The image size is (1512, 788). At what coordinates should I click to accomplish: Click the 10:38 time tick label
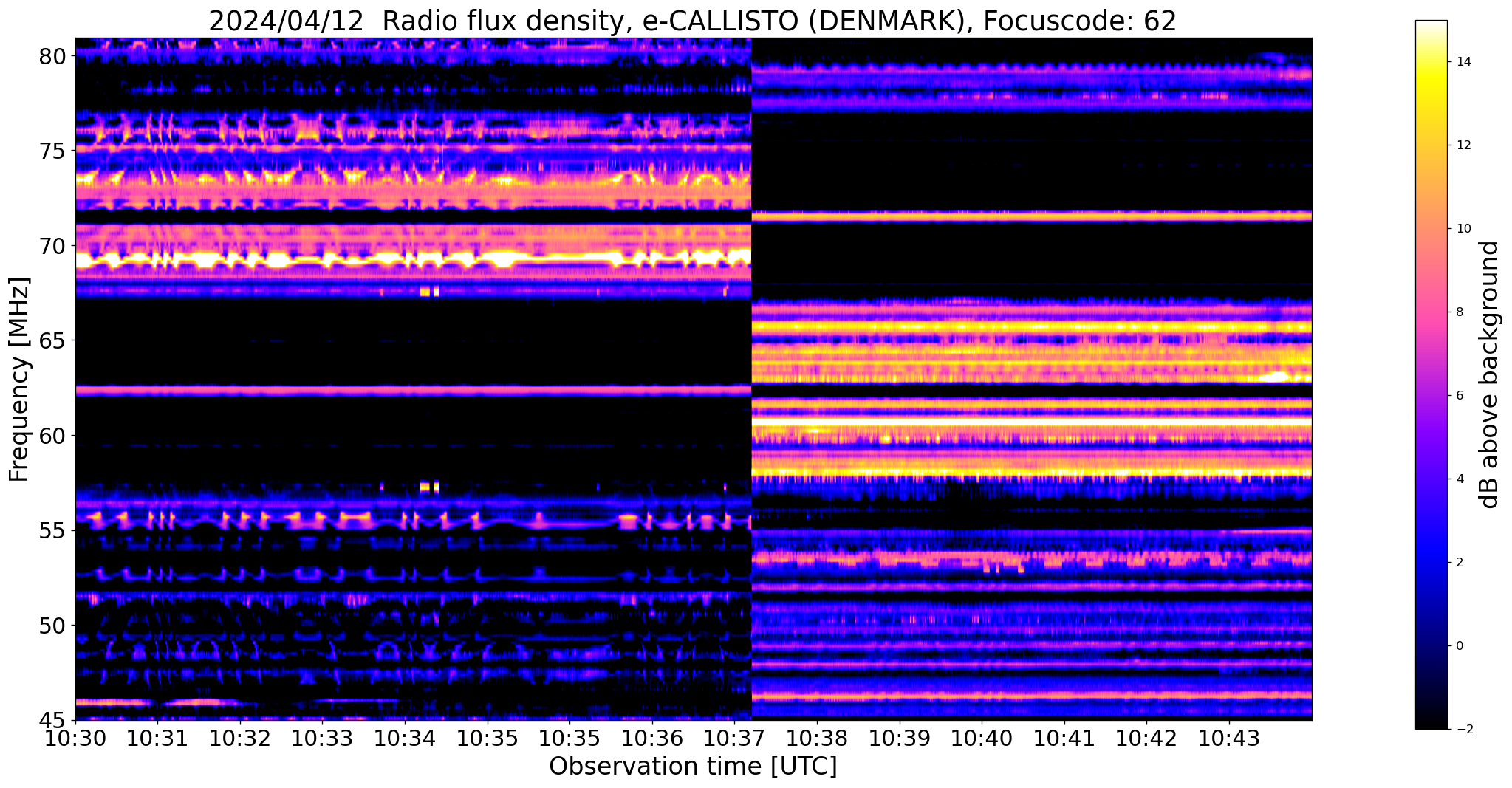click(817, 739)
